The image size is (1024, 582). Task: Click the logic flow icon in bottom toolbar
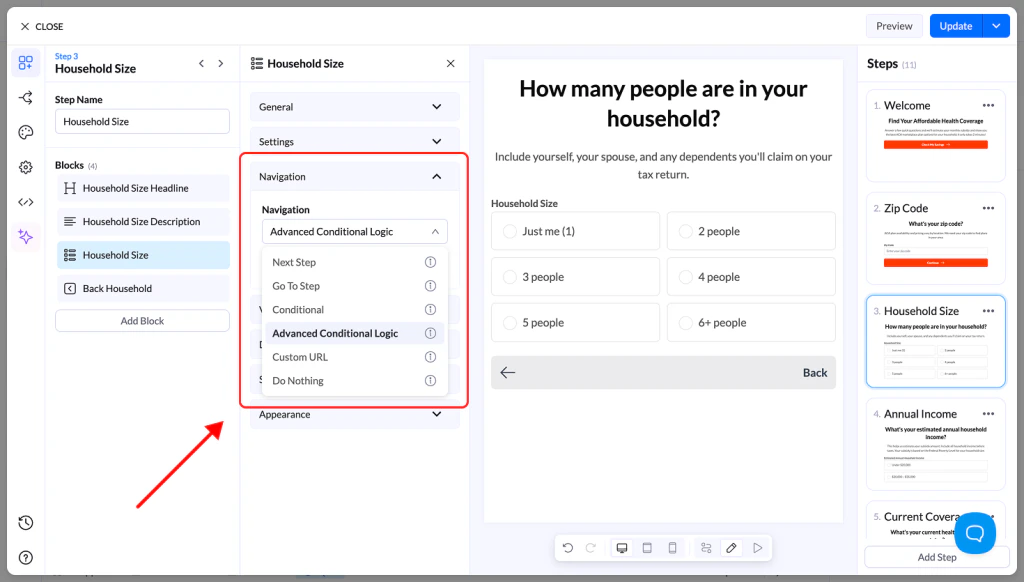click(706, 548)
